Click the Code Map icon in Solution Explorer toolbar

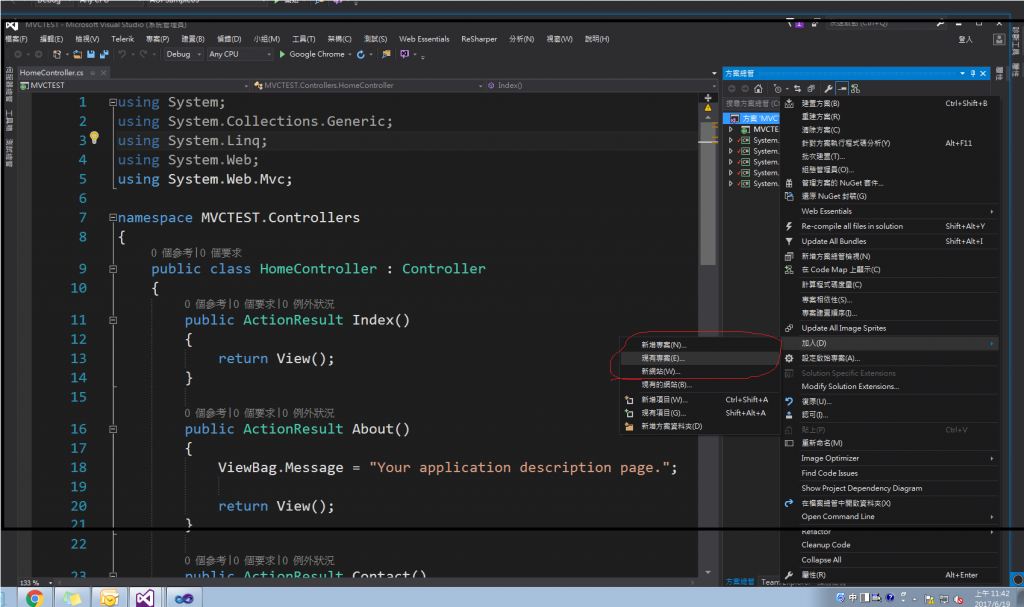click(x=856, y=89)
